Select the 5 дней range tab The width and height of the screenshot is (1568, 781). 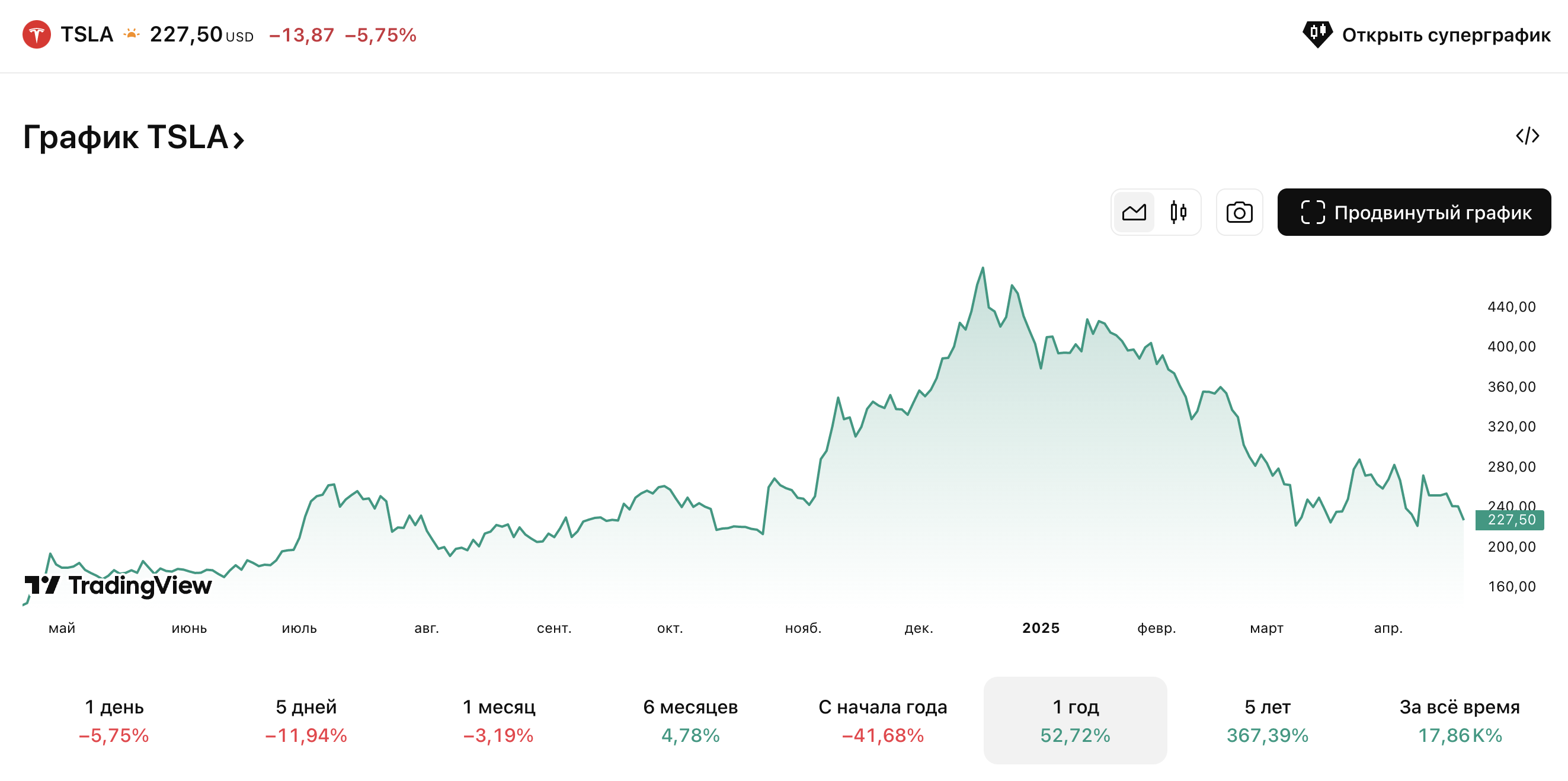coord(306,721)
